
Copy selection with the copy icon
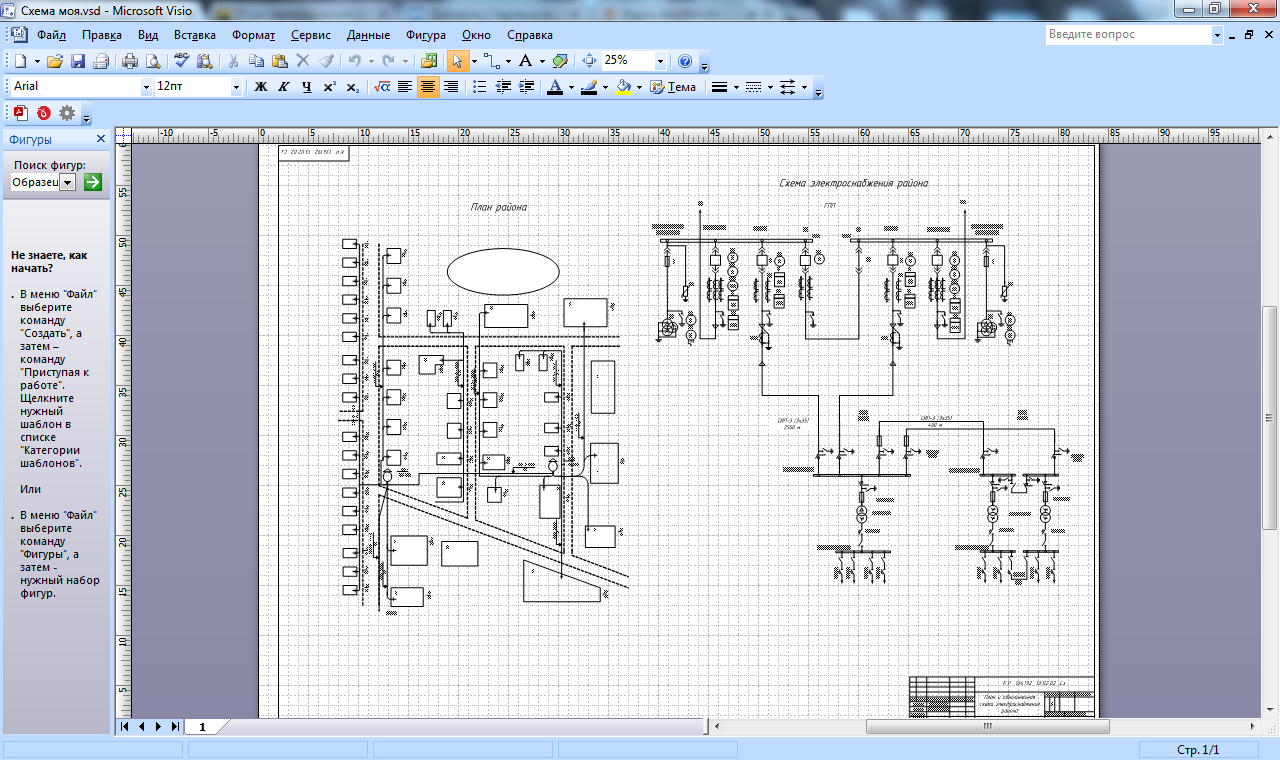click(x=257, y=61)
